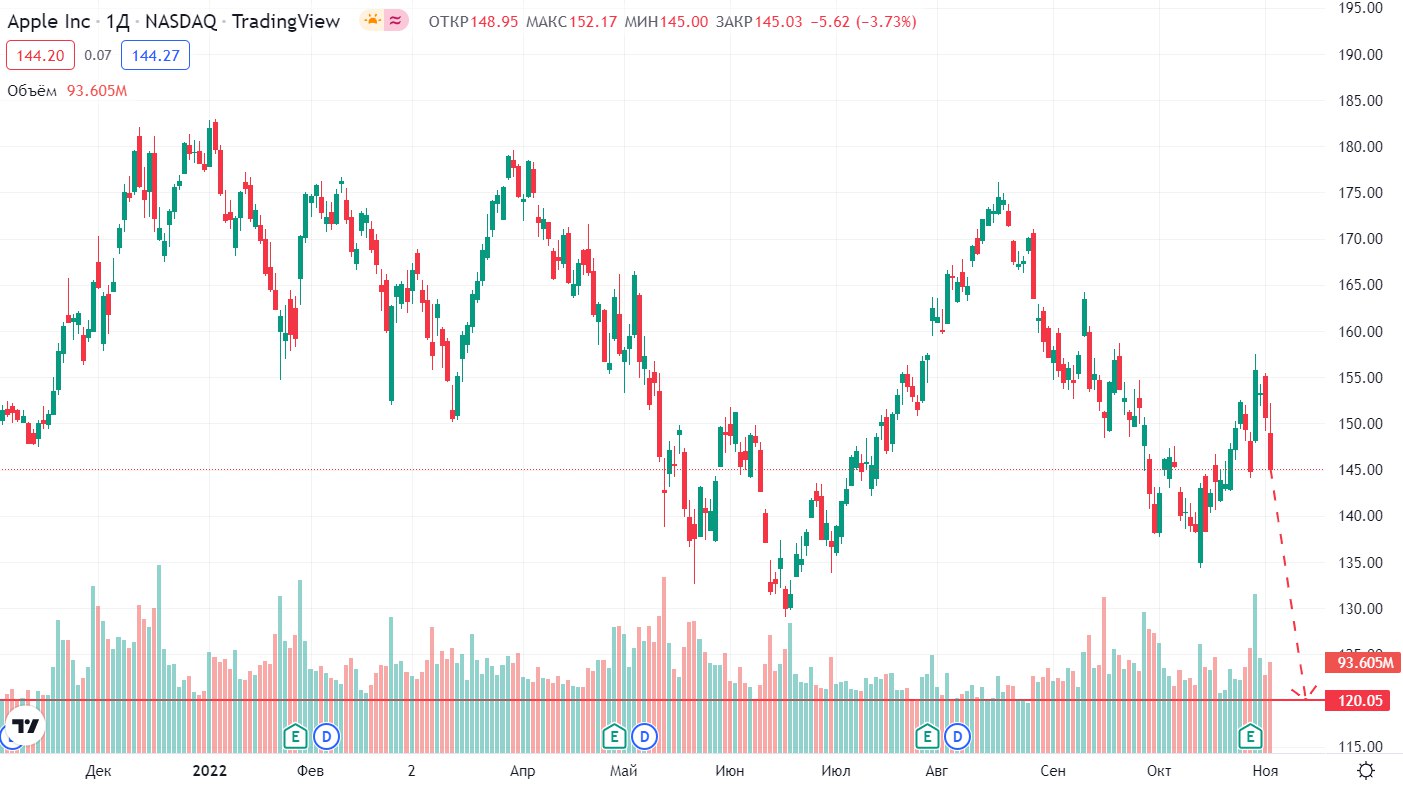Click the ЗАКР 145.03 close value

coord(760,21)
